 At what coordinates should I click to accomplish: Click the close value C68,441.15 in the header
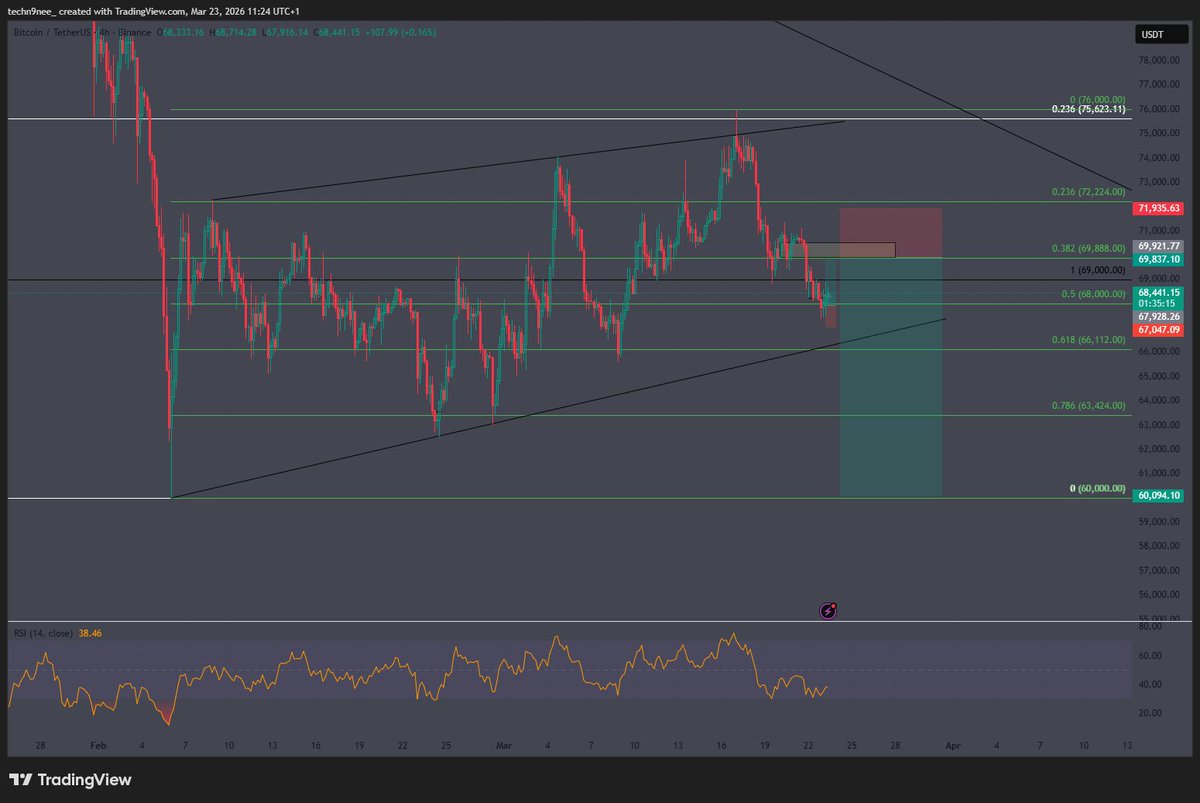coord(335,33)
